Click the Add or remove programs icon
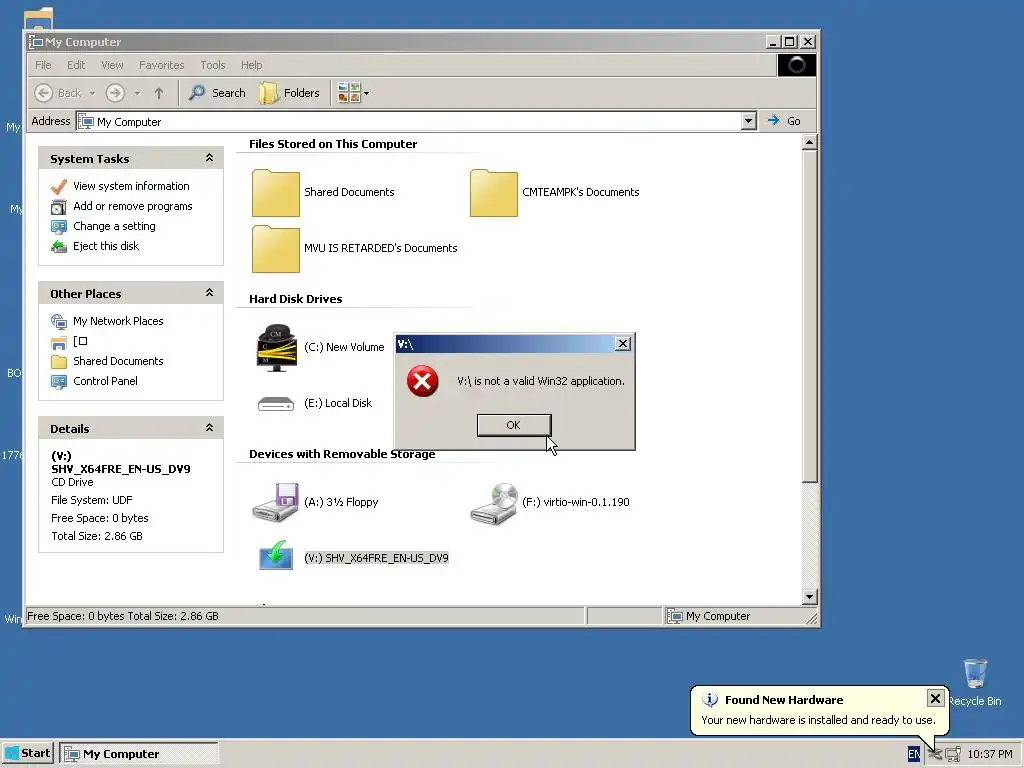The image size is (1024, 768). pos(59,207)
